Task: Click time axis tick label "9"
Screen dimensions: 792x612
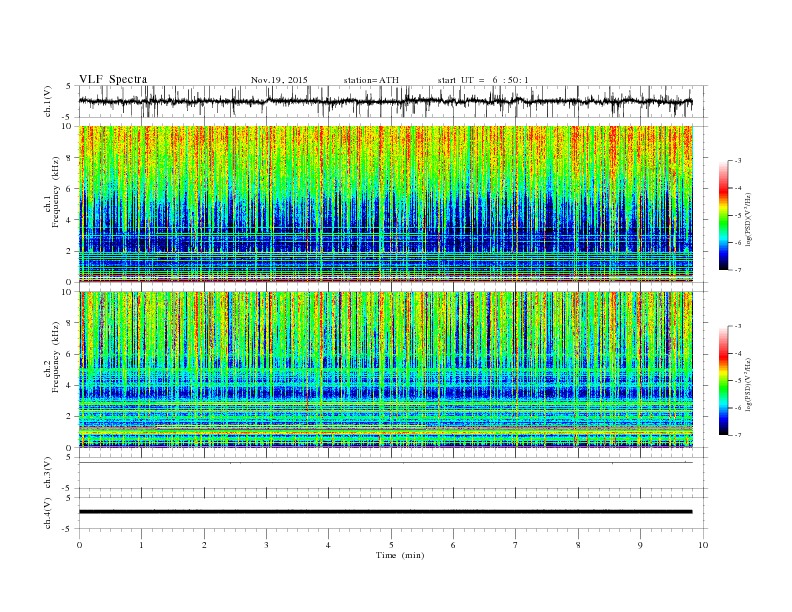Action: [x=640, y=545]
